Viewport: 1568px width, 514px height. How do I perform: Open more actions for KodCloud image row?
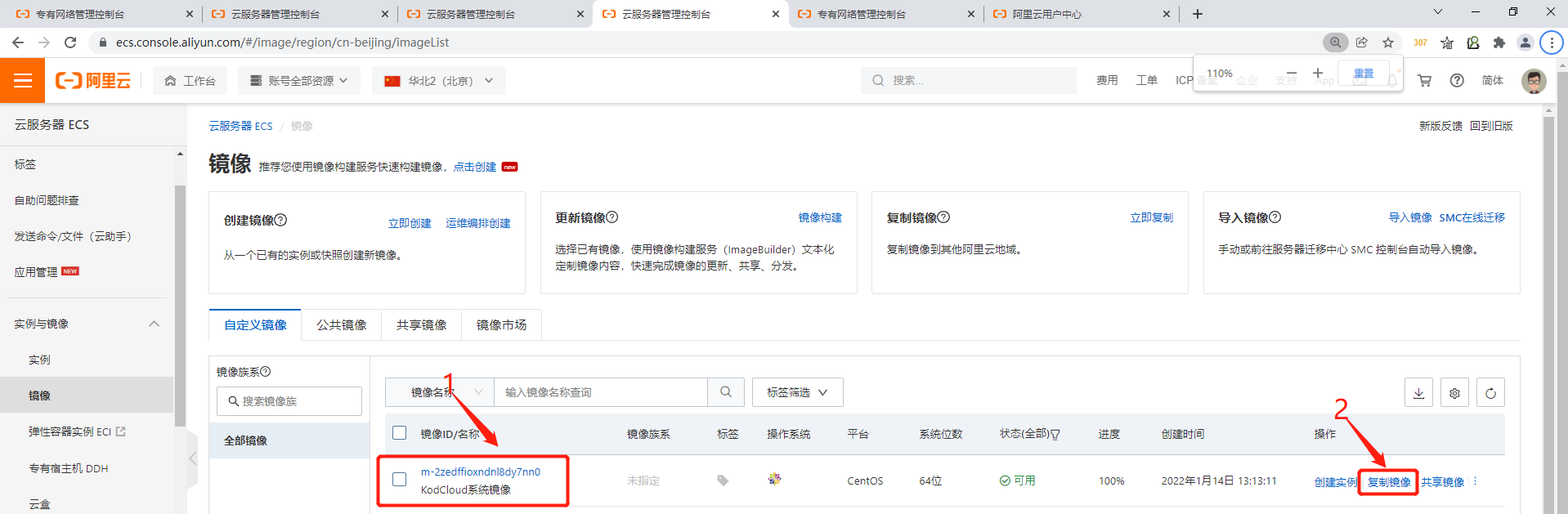click(x=1476, y=481)
